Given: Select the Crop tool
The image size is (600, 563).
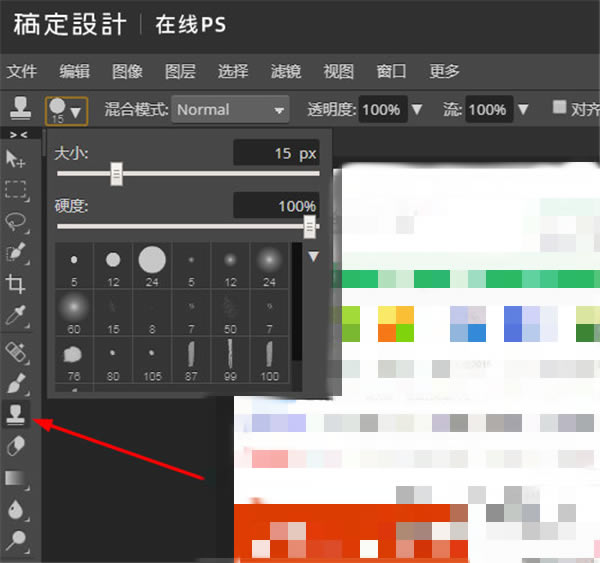Looking at the screenshot, I should [15, 284].
